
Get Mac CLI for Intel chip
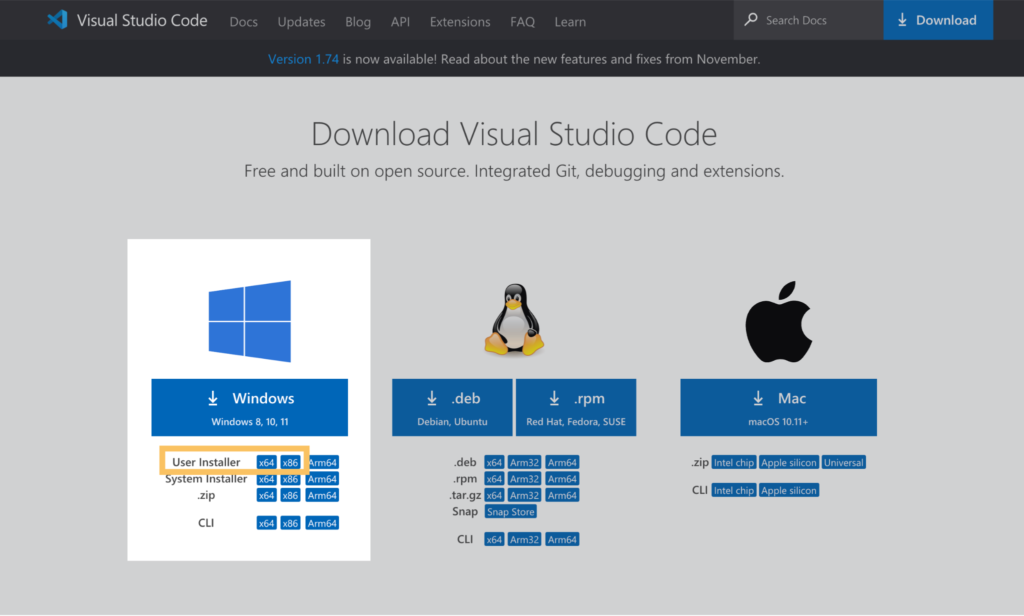[733, 491]
